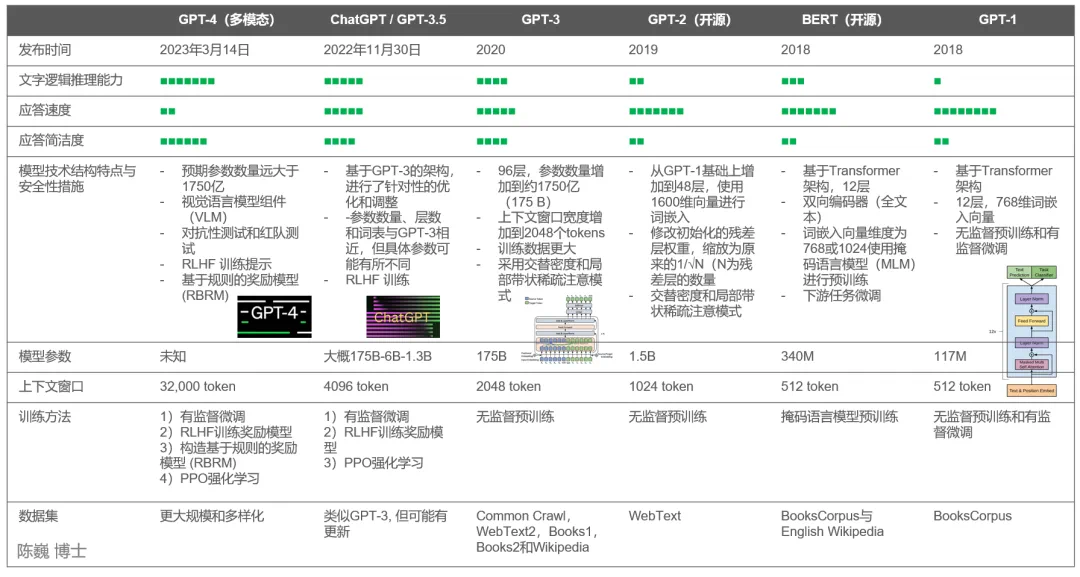Click GPT-4 parameter value '未知'

[173, 357]
